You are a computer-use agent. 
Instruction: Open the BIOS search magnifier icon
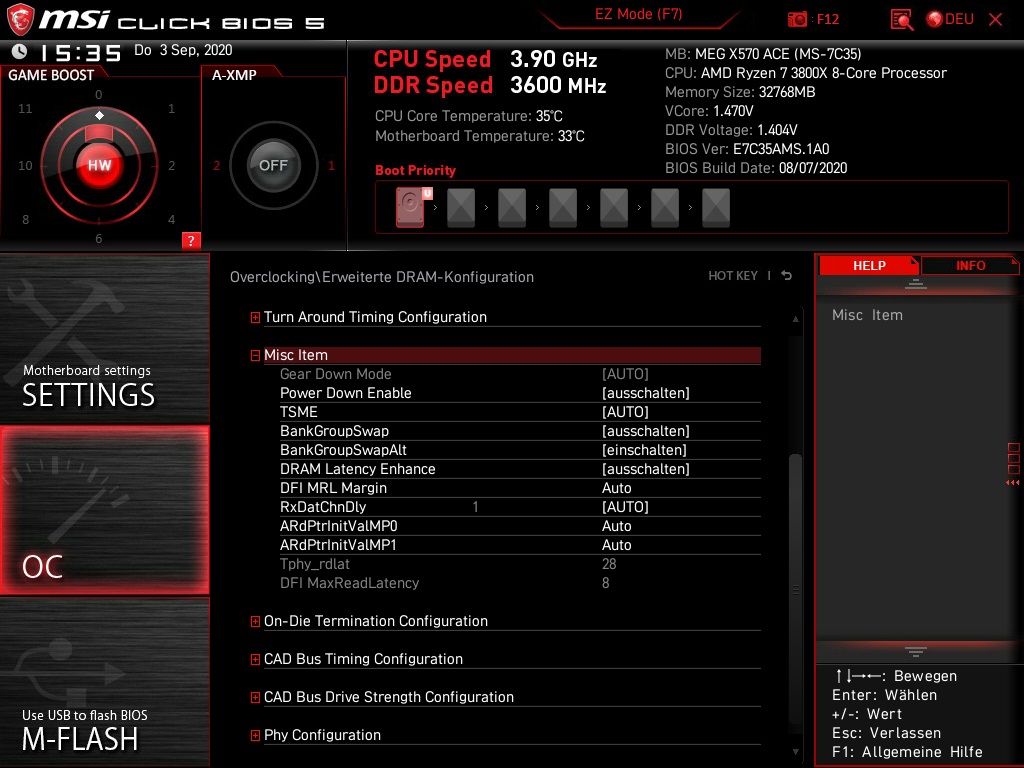tap(902, 20)
